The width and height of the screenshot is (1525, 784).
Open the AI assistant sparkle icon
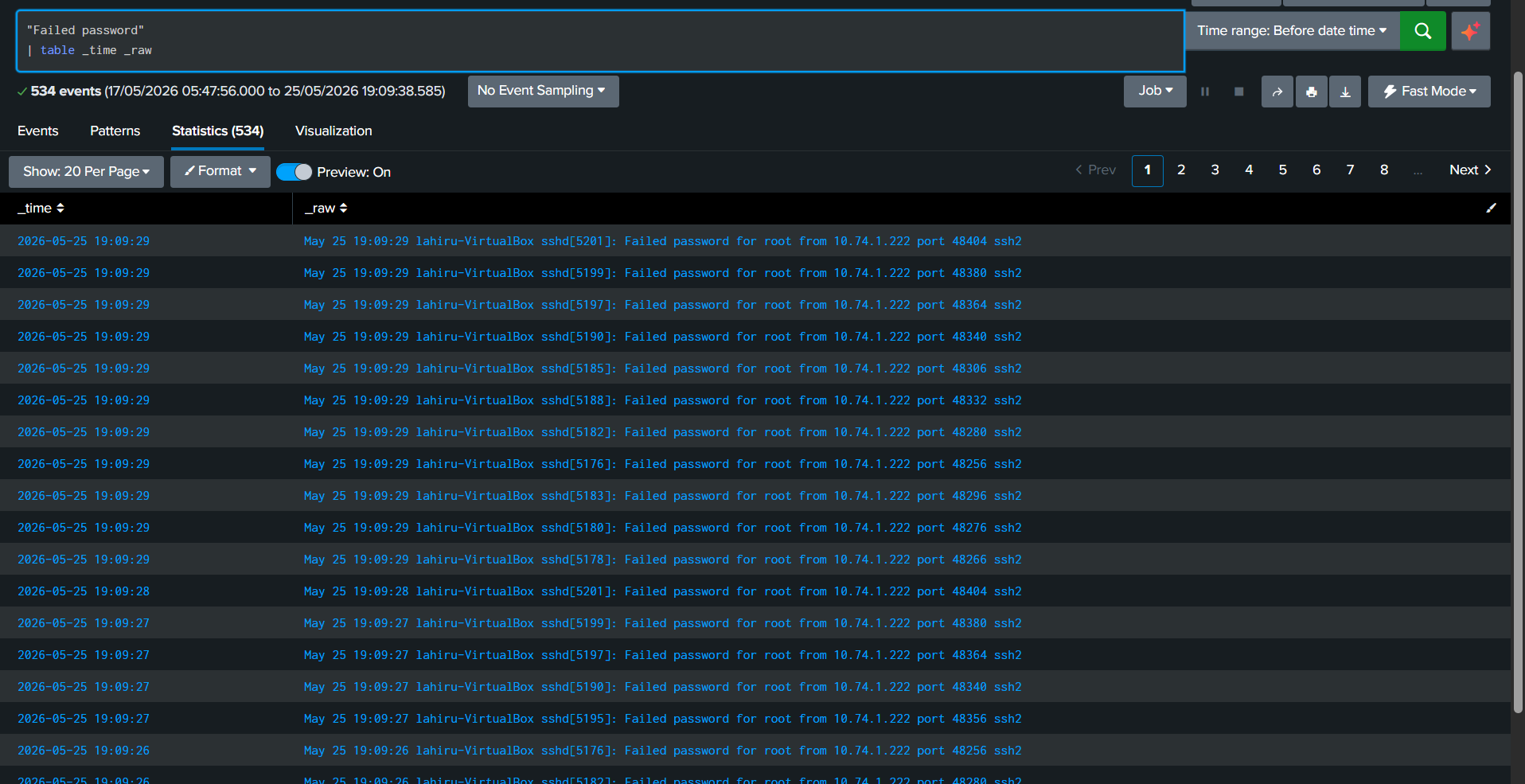click(1470, 31)
